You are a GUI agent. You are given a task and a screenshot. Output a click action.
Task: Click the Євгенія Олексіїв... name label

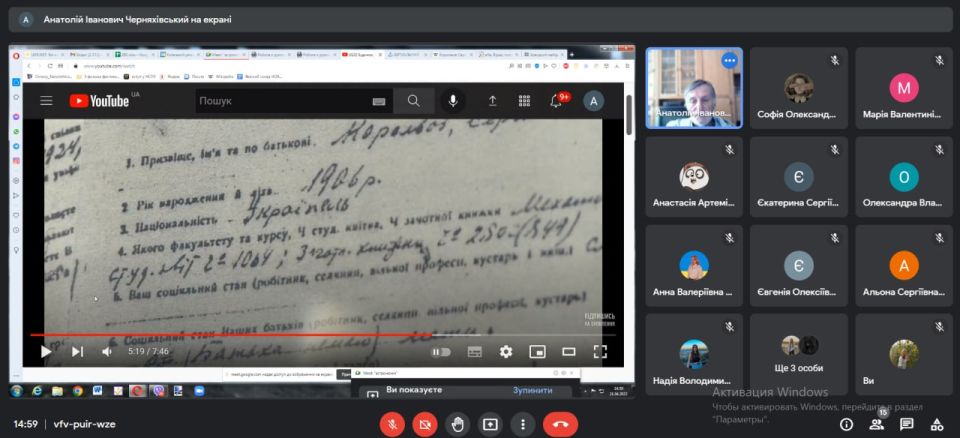coord(797,292)
